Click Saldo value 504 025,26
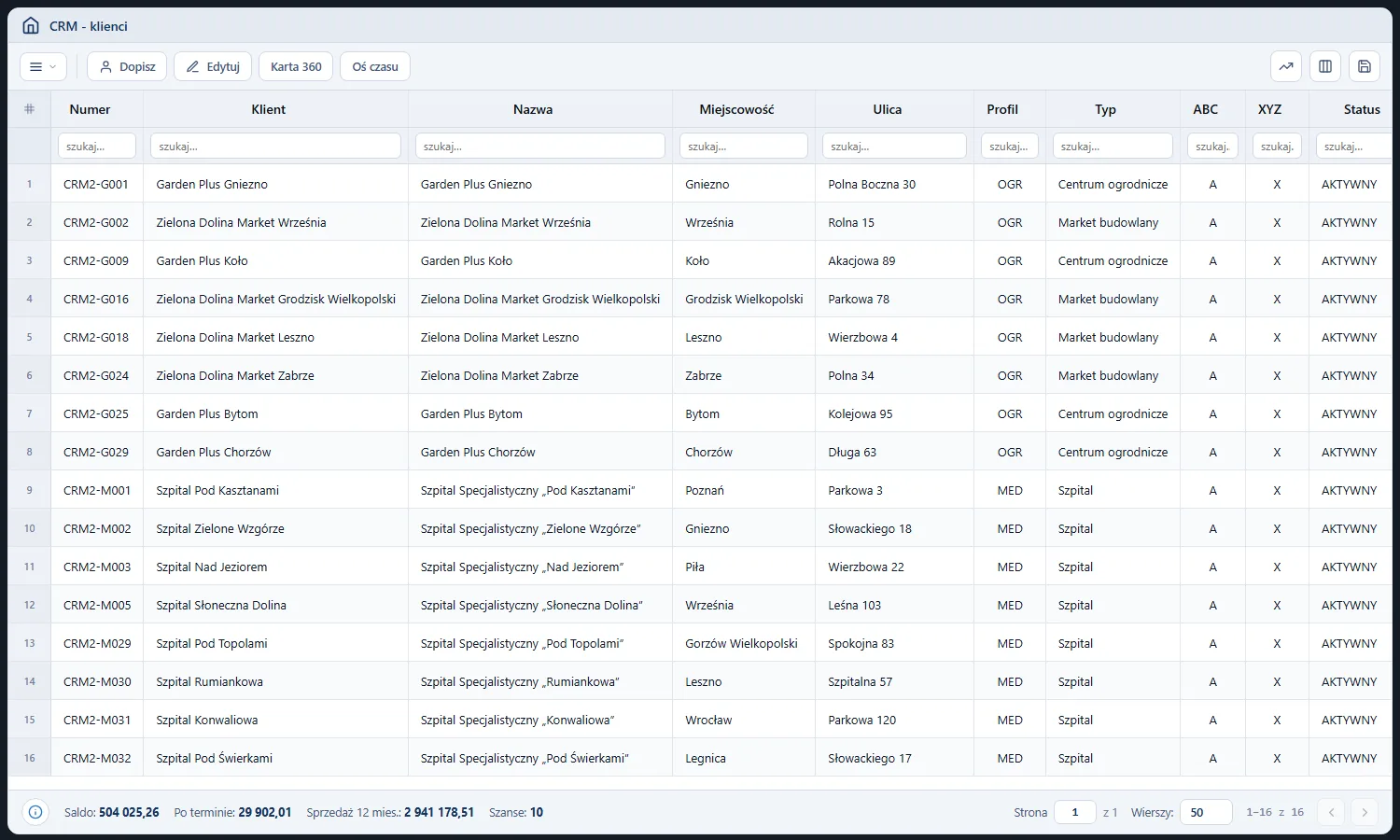 129,812
